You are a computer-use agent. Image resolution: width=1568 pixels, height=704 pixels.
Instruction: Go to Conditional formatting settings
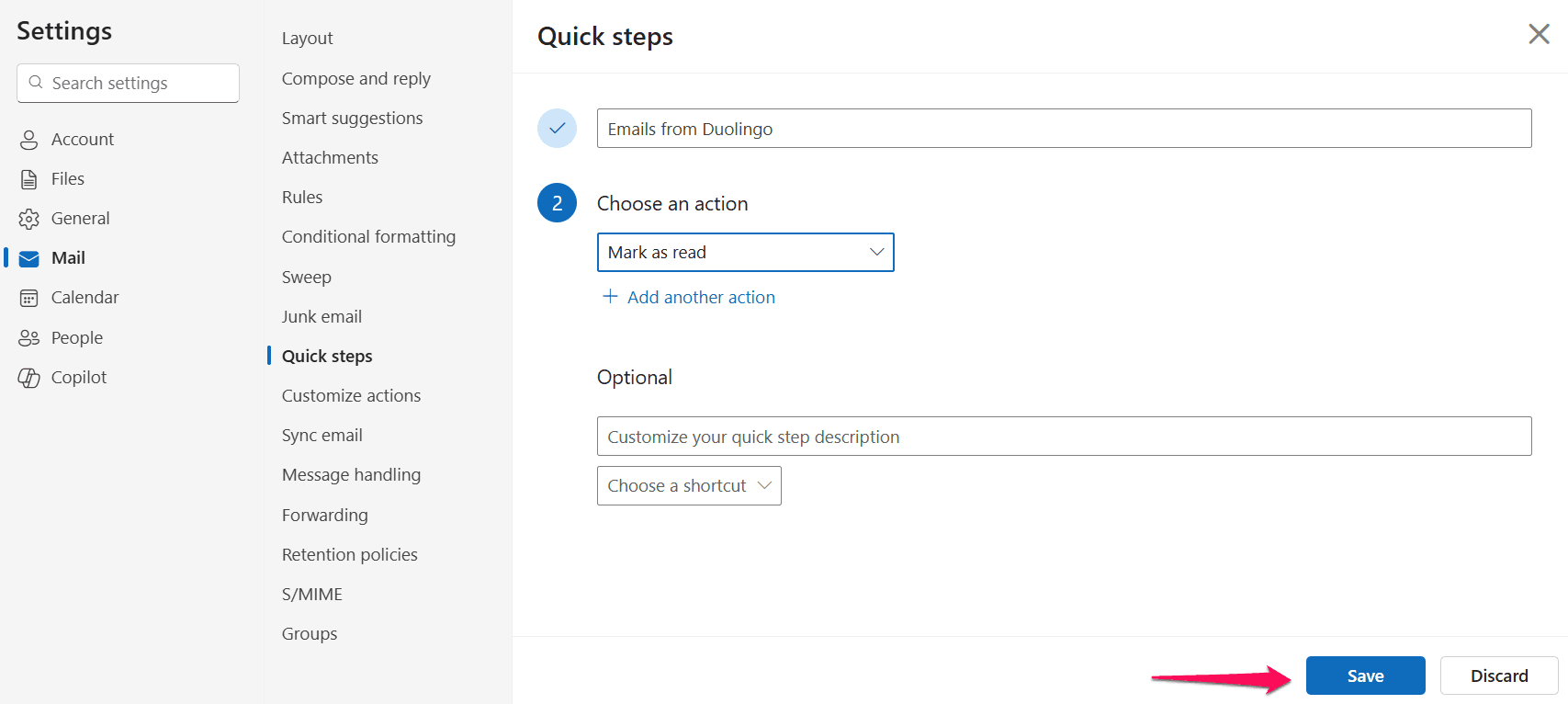click(368, 237)
